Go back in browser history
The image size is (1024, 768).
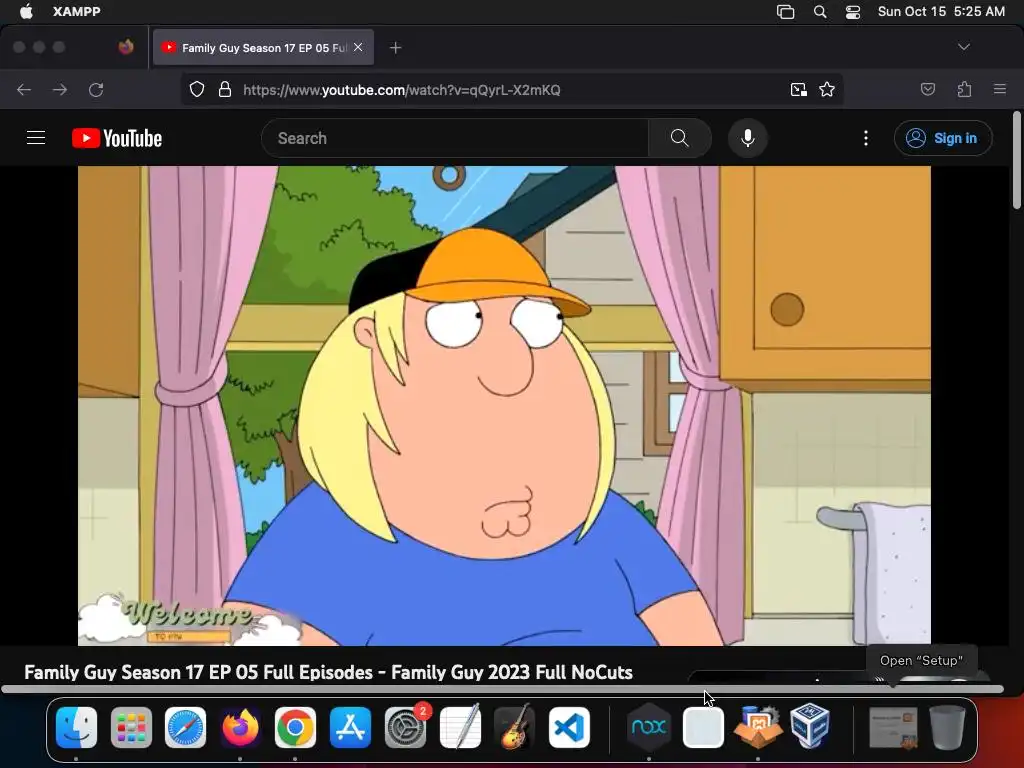tap(24, 89)
